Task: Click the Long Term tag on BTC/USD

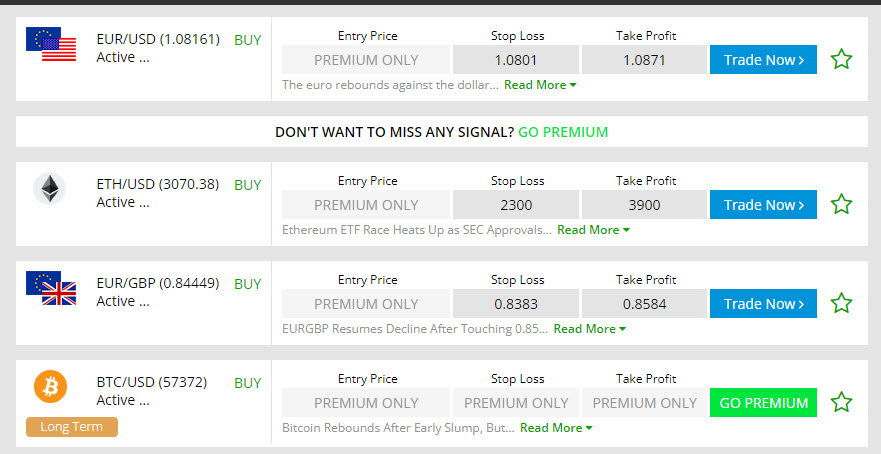Action: pos(72,426)
